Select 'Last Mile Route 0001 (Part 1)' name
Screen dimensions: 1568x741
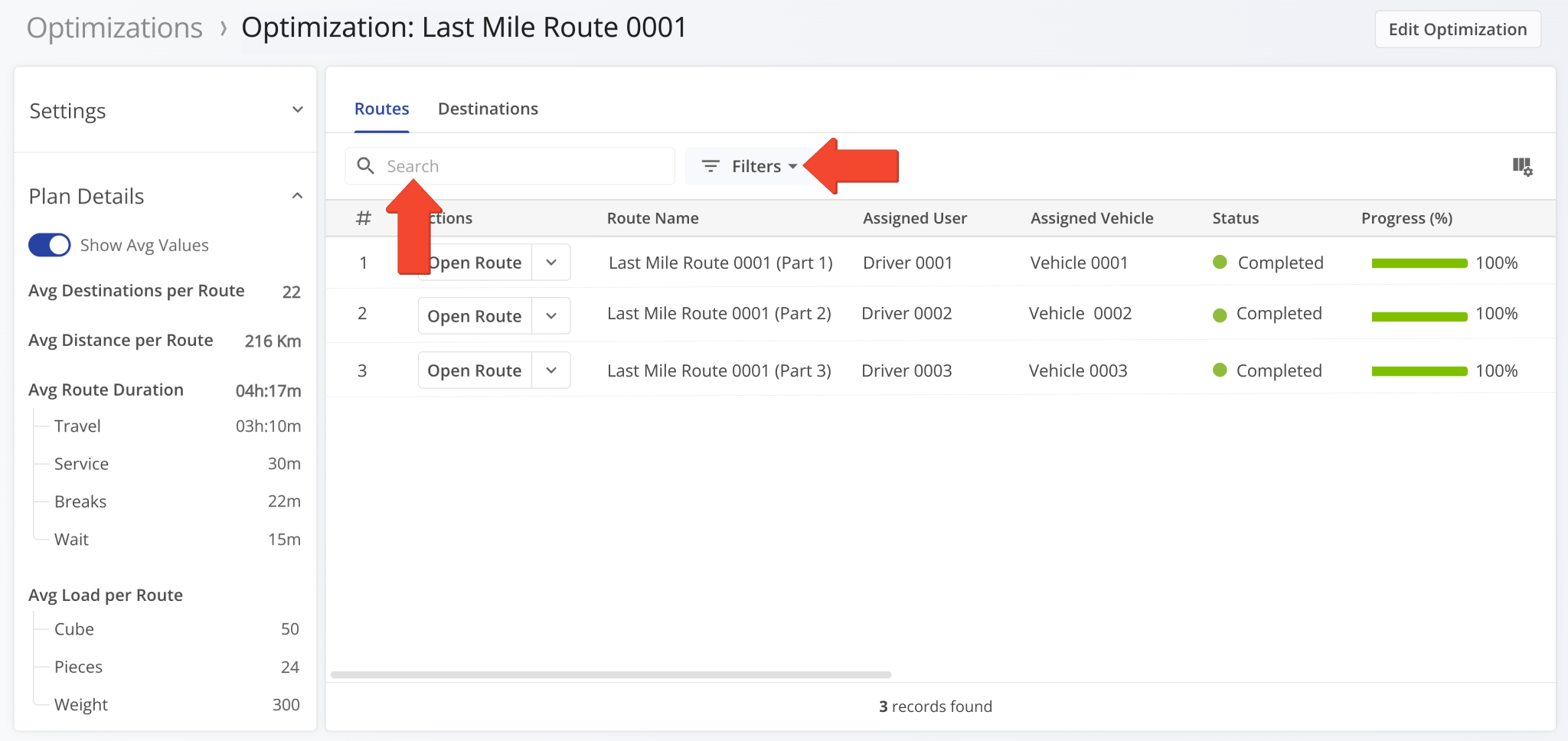coord(720,263)
